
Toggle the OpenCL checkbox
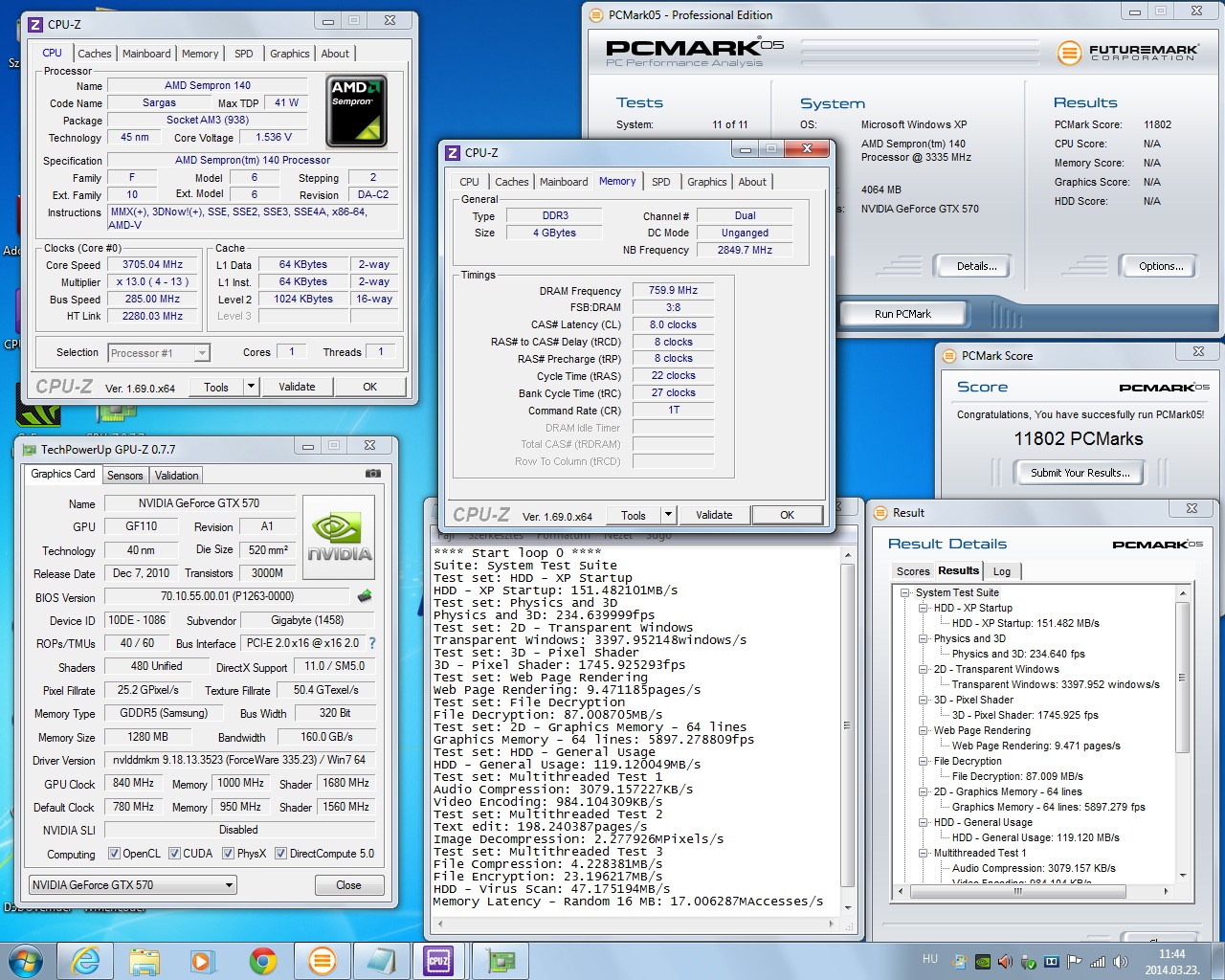[x=114, y=854]
